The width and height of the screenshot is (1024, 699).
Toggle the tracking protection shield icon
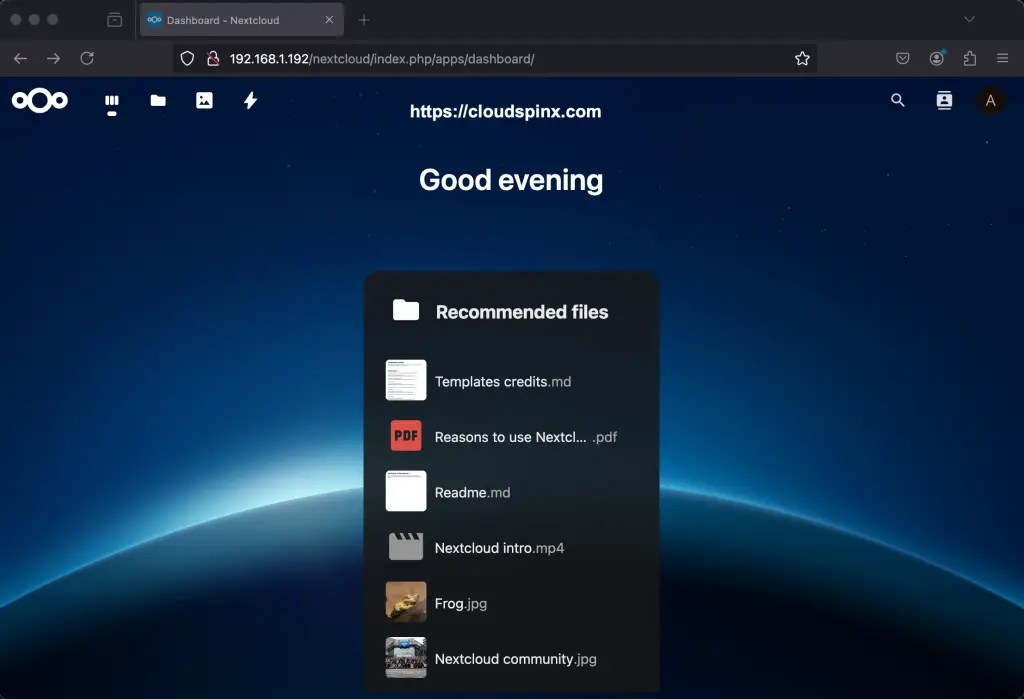[x=187, y=58]
